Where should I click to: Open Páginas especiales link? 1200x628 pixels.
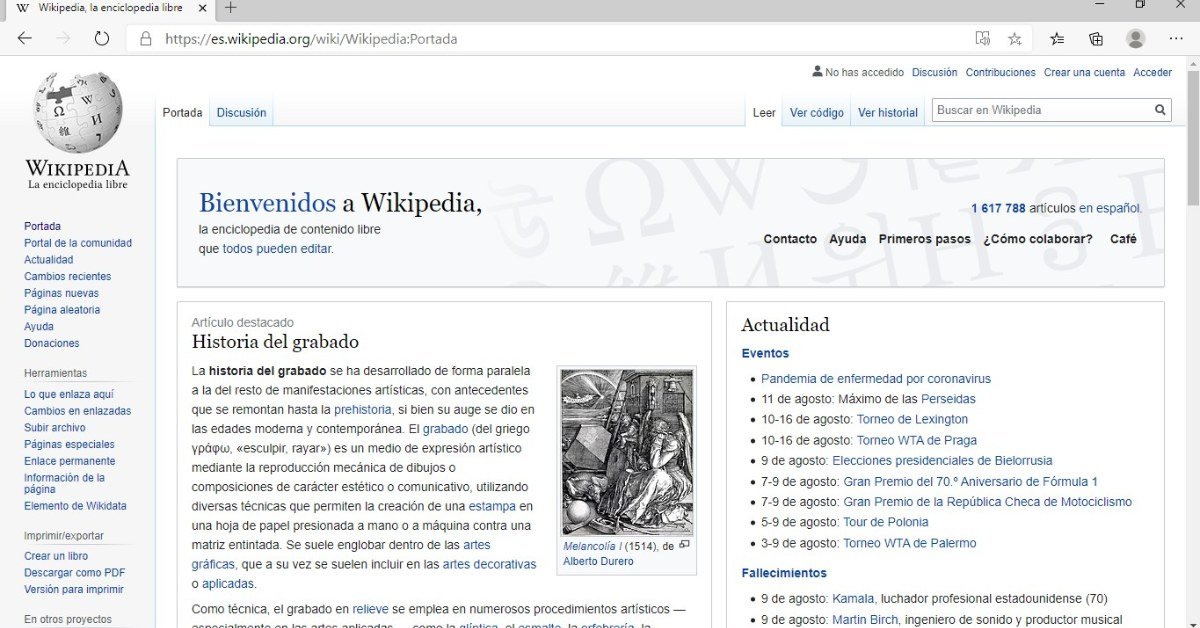pyautogui.click(x=69, y=444)
